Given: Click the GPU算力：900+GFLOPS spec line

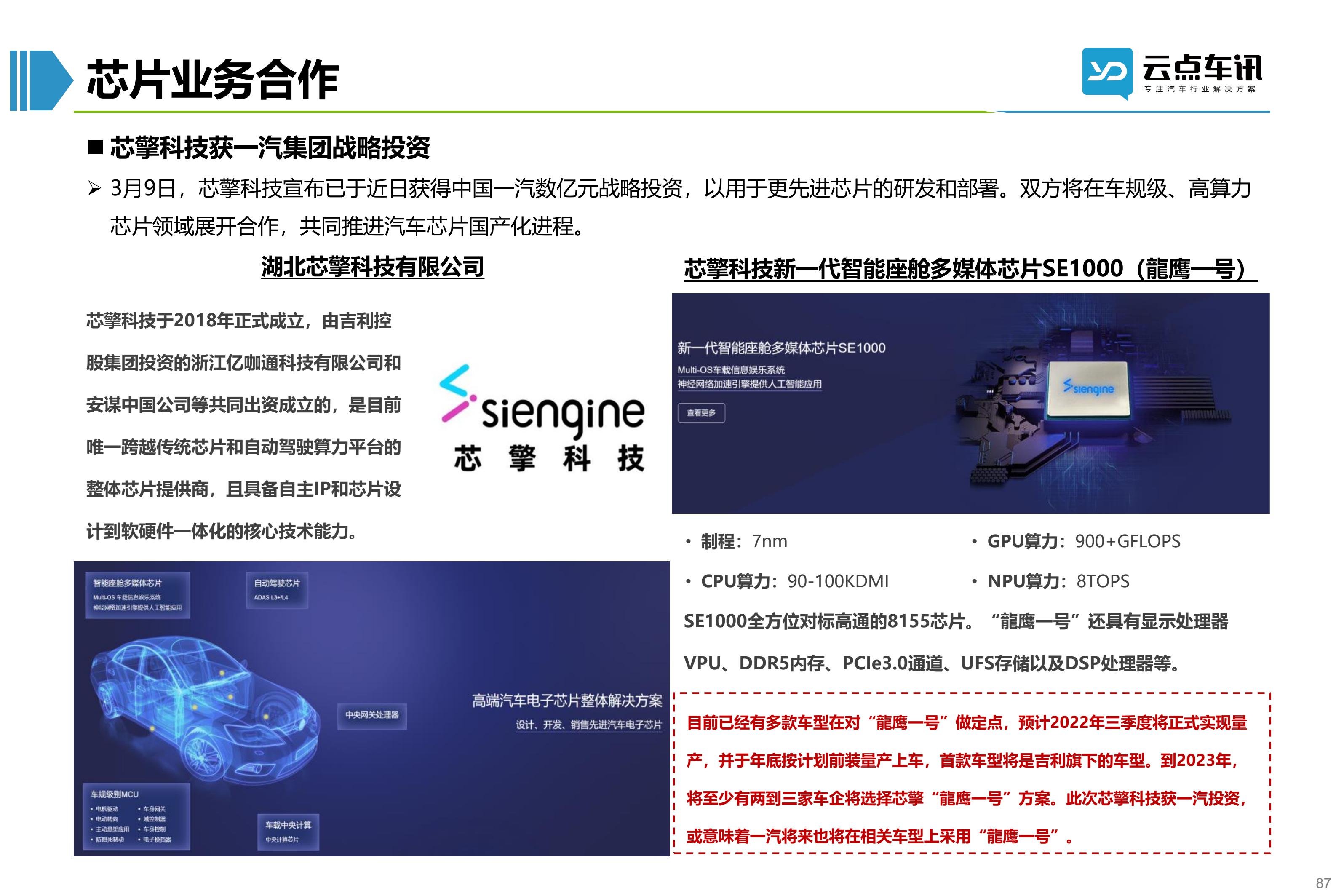Looking at the screenshot, I should pos(1084,541).
